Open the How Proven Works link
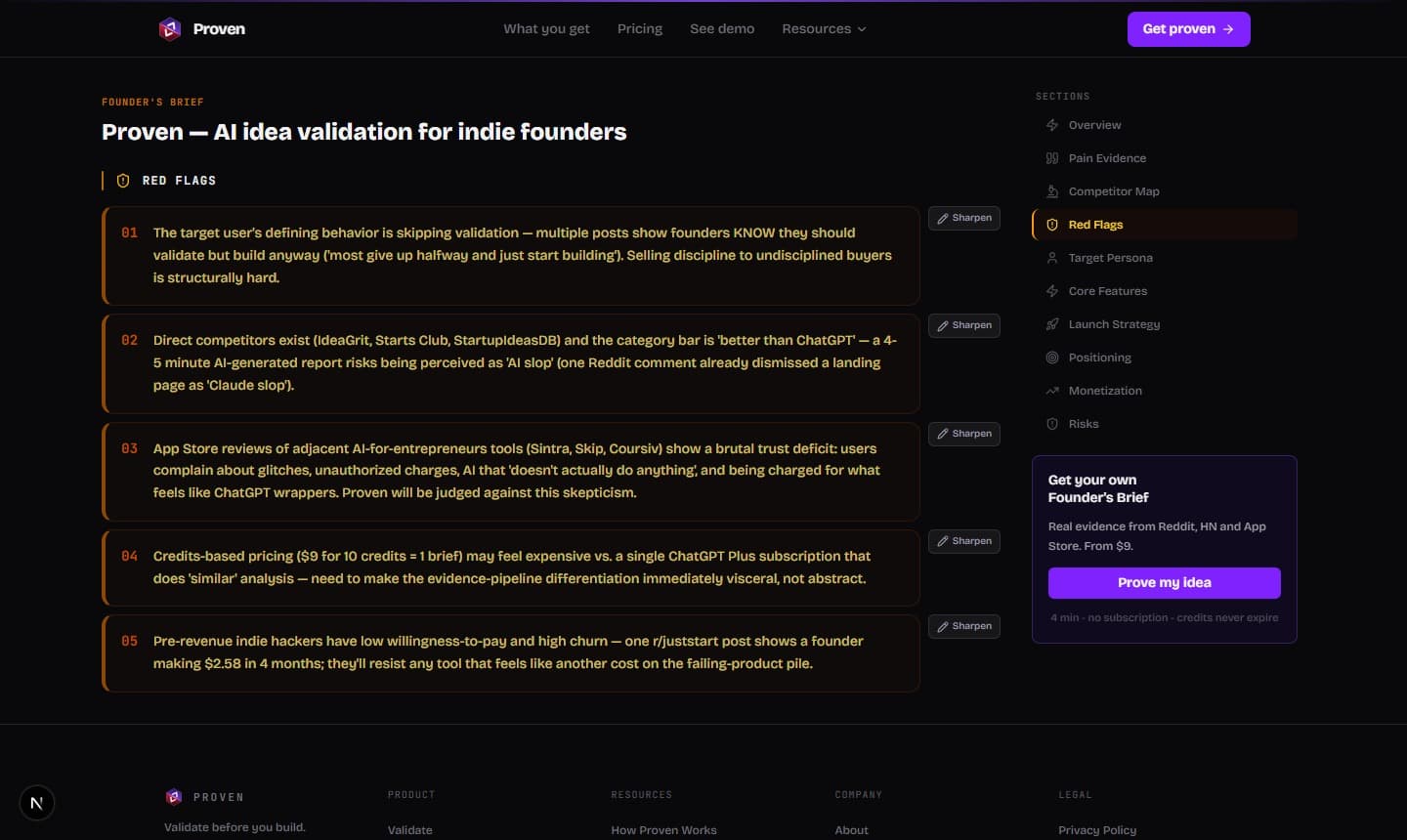Screen dimensions: 1407x840 point(664,830)
